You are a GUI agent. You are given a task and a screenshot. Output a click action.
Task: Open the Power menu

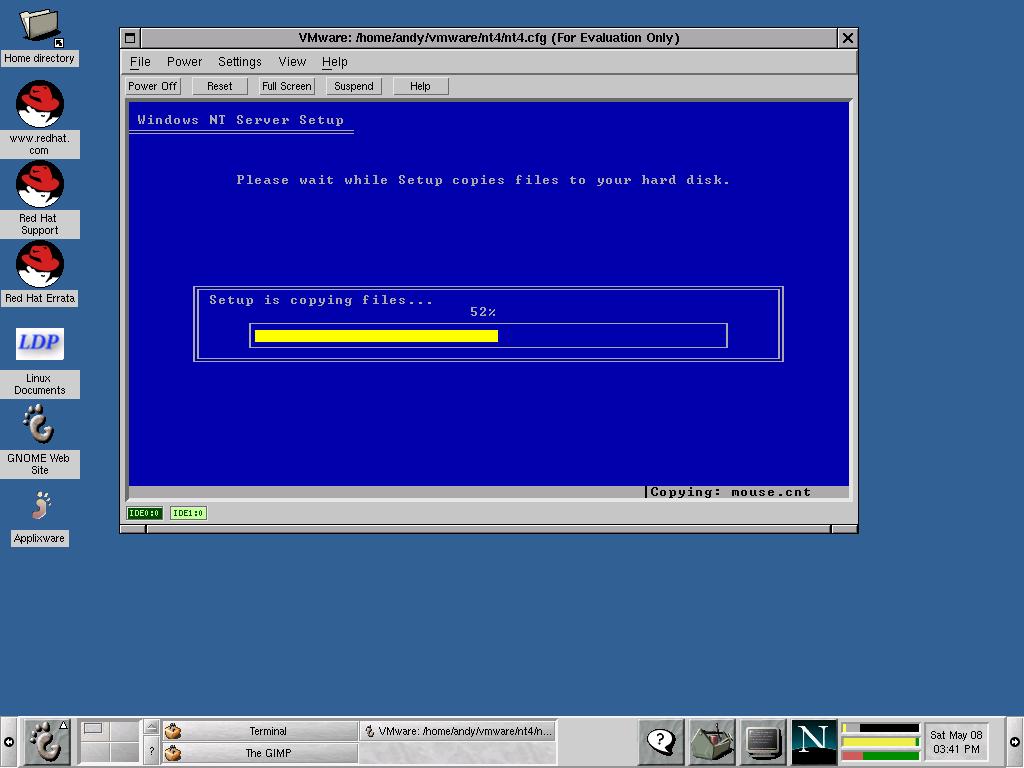[x=184, y=62]
